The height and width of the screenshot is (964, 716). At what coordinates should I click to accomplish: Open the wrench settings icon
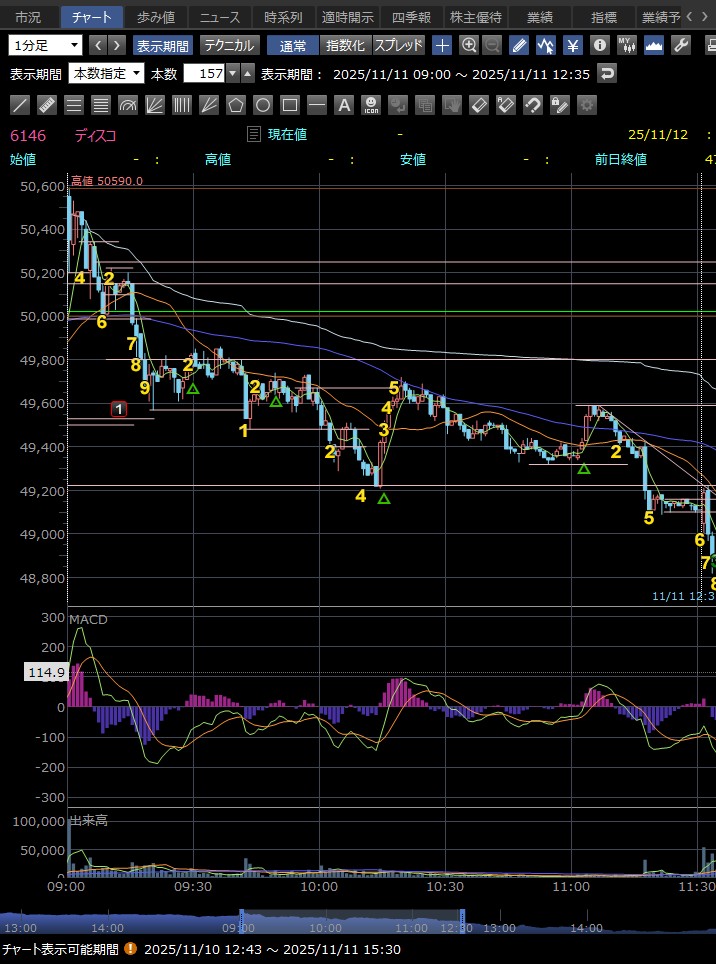681,45
